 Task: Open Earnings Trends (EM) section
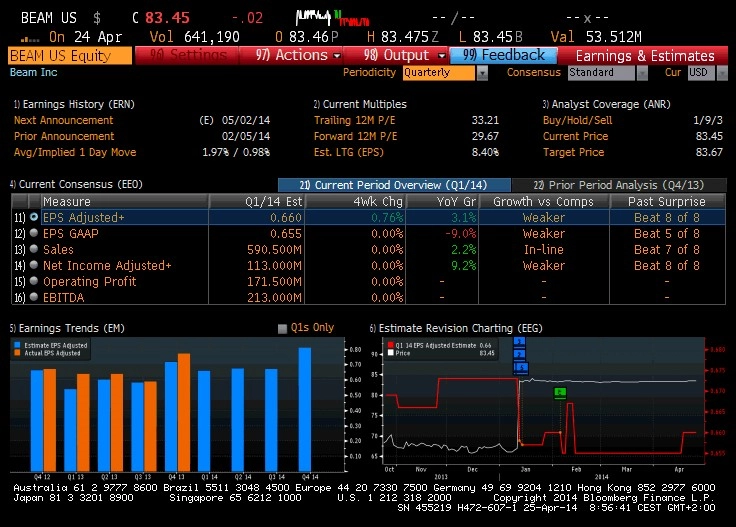[x=67, y=328]
